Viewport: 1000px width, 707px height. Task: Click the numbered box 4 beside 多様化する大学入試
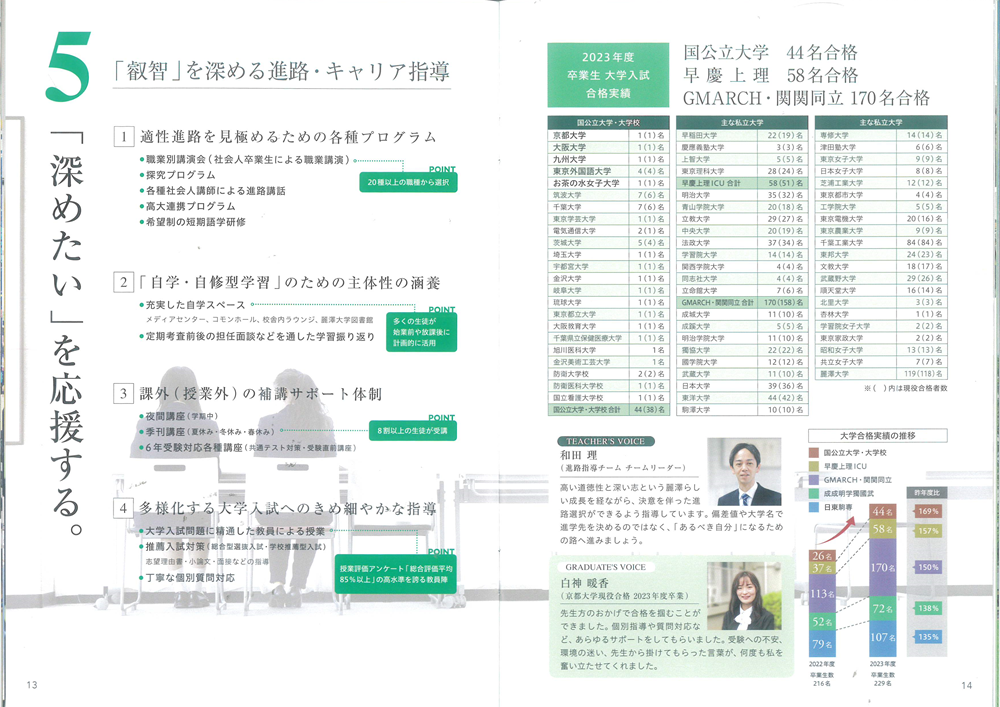click(124, 508)
